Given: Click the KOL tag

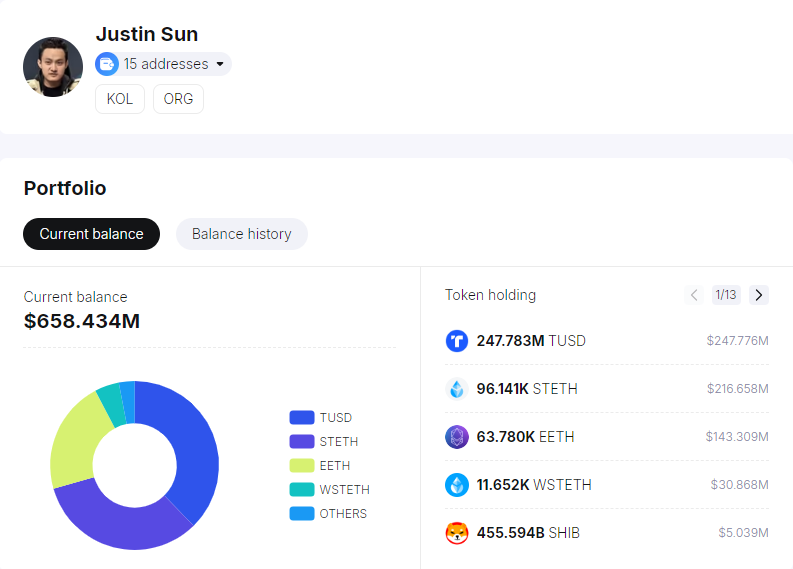Looking at the screenshot, I should pos(120,99).
